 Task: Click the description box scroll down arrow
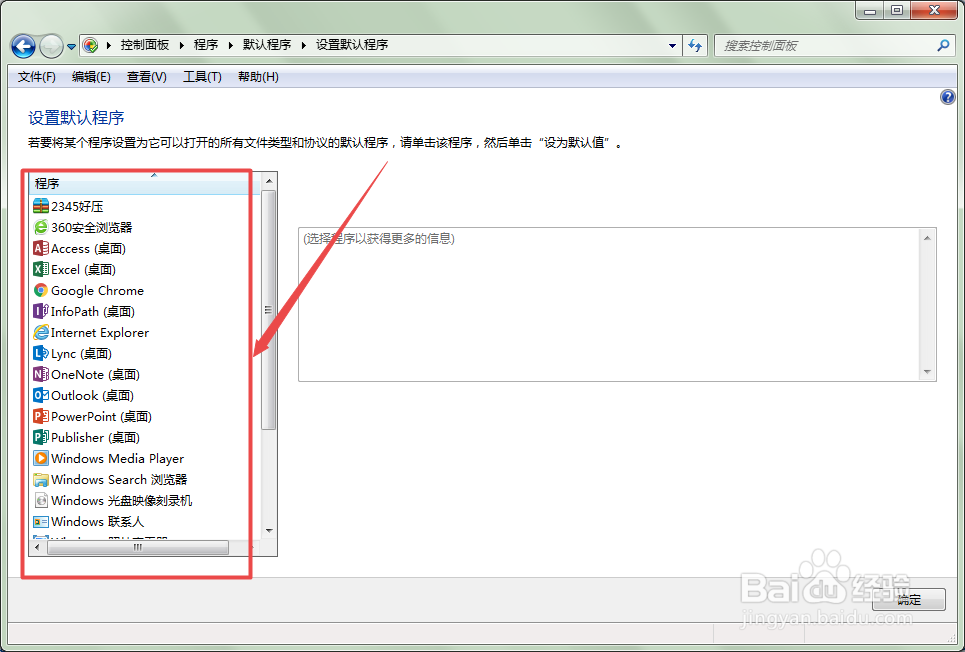[x=927, y=372]
